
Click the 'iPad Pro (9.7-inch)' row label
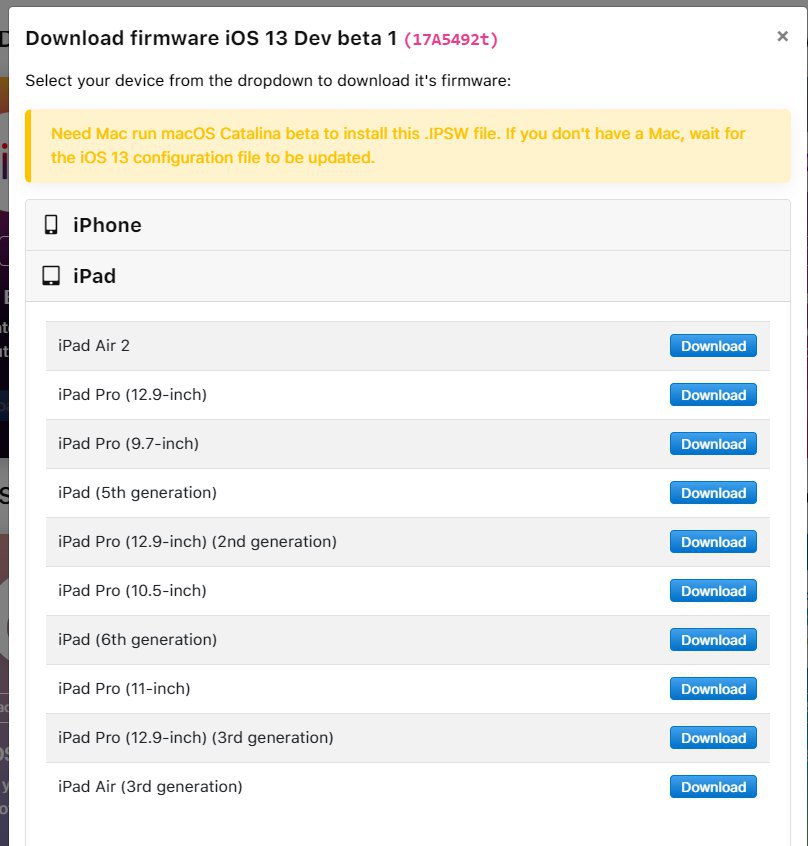pyautogui.click(x=128, y=444)
